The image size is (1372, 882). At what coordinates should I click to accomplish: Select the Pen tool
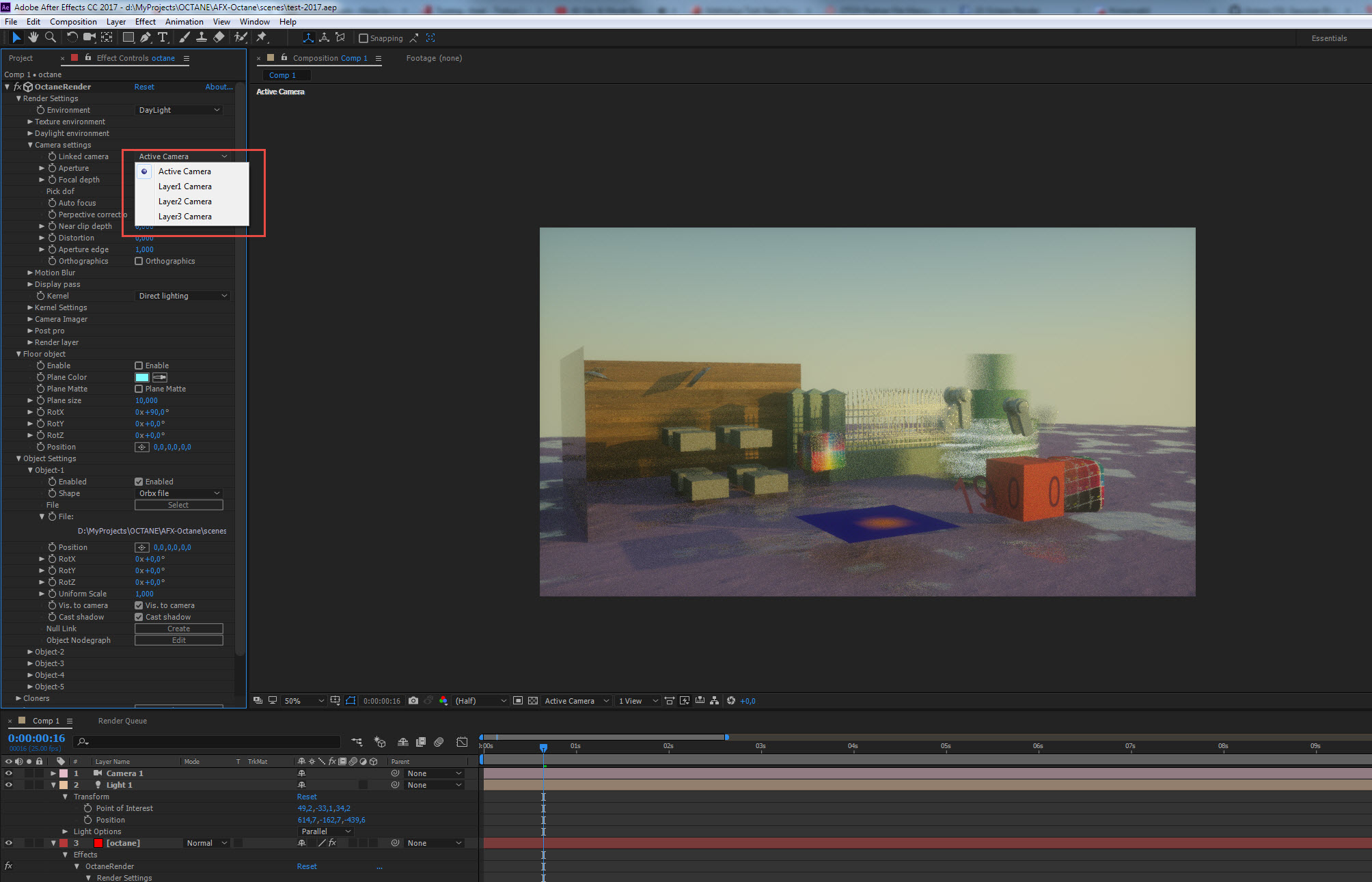[x=145, y=38]
